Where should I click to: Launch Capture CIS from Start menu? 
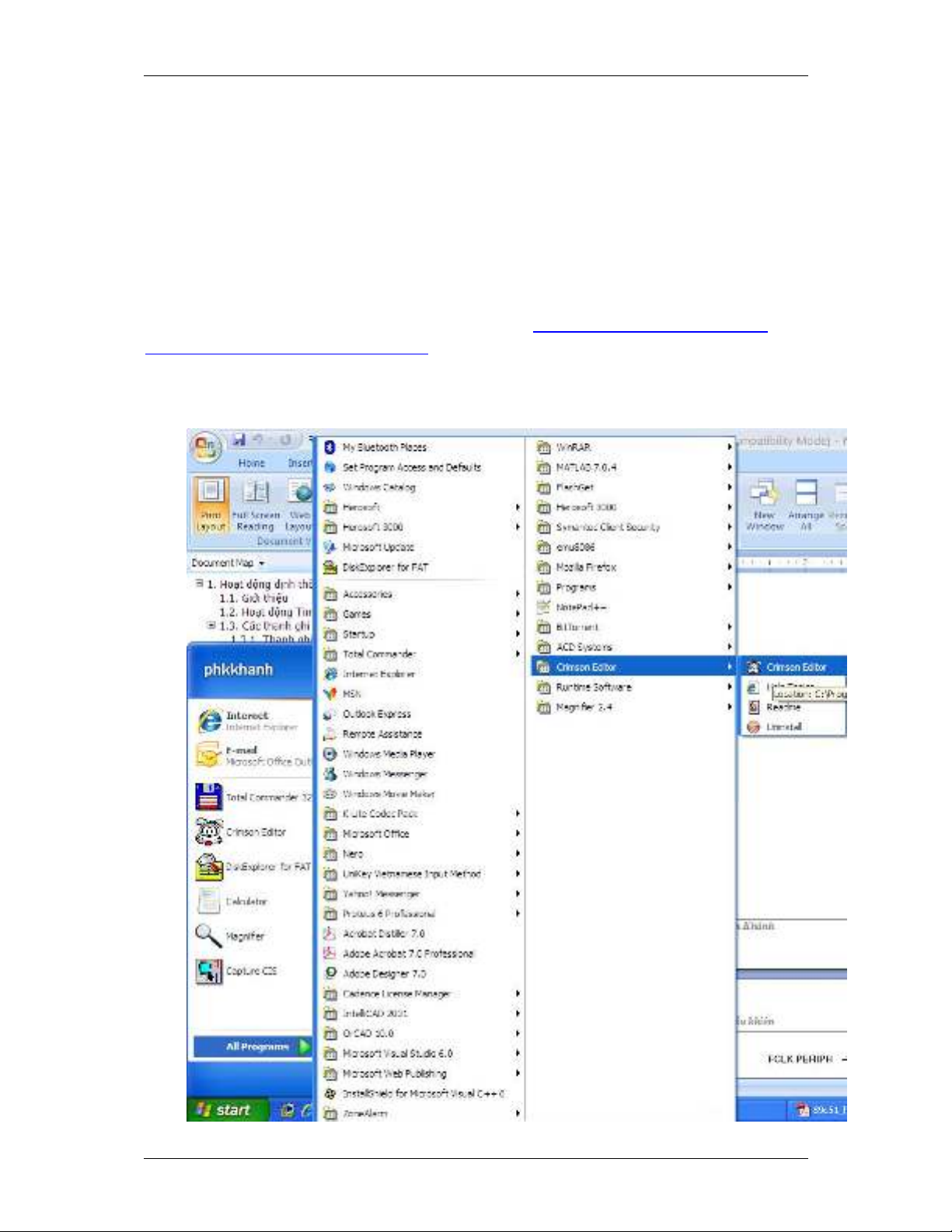[237, 971]
